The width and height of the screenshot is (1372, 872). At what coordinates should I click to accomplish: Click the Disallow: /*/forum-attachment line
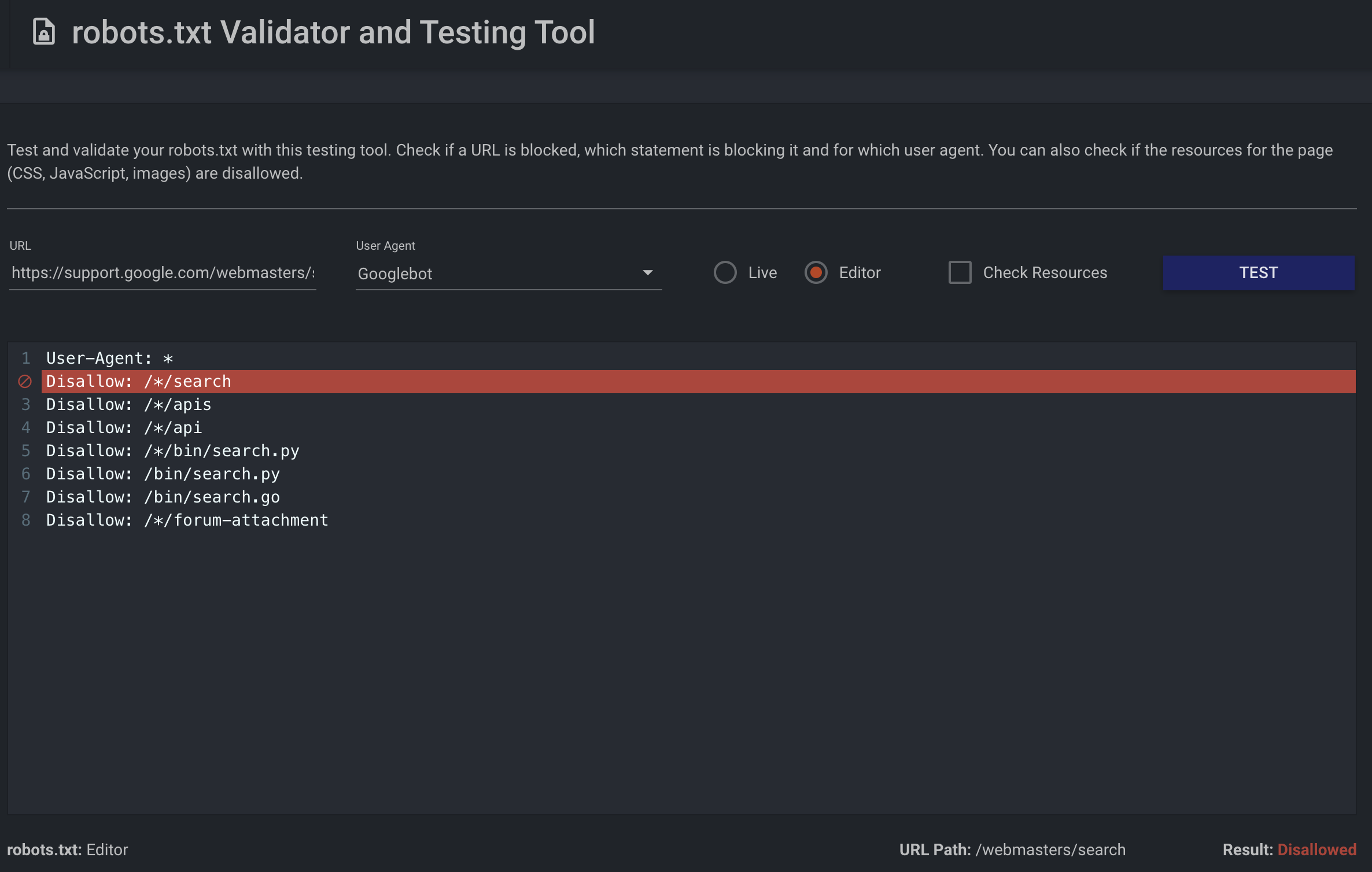[187, 520]
